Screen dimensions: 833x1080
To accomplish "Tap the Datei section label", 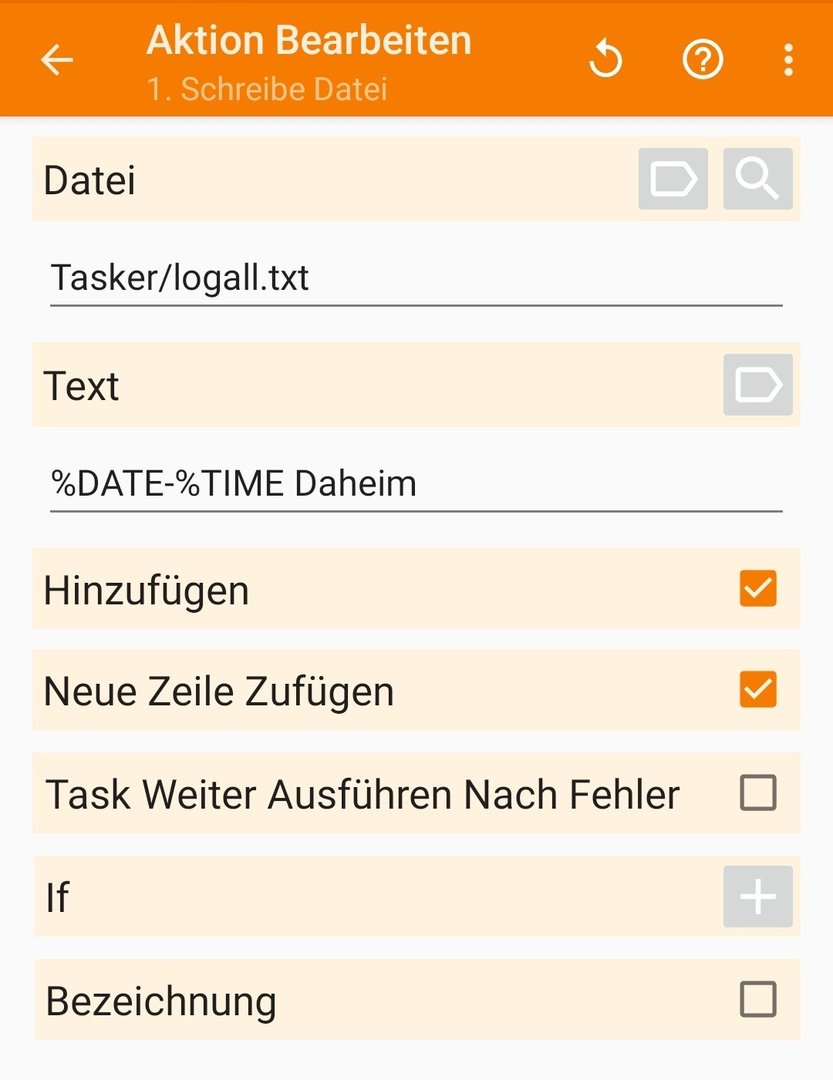I will click(90, 181).
